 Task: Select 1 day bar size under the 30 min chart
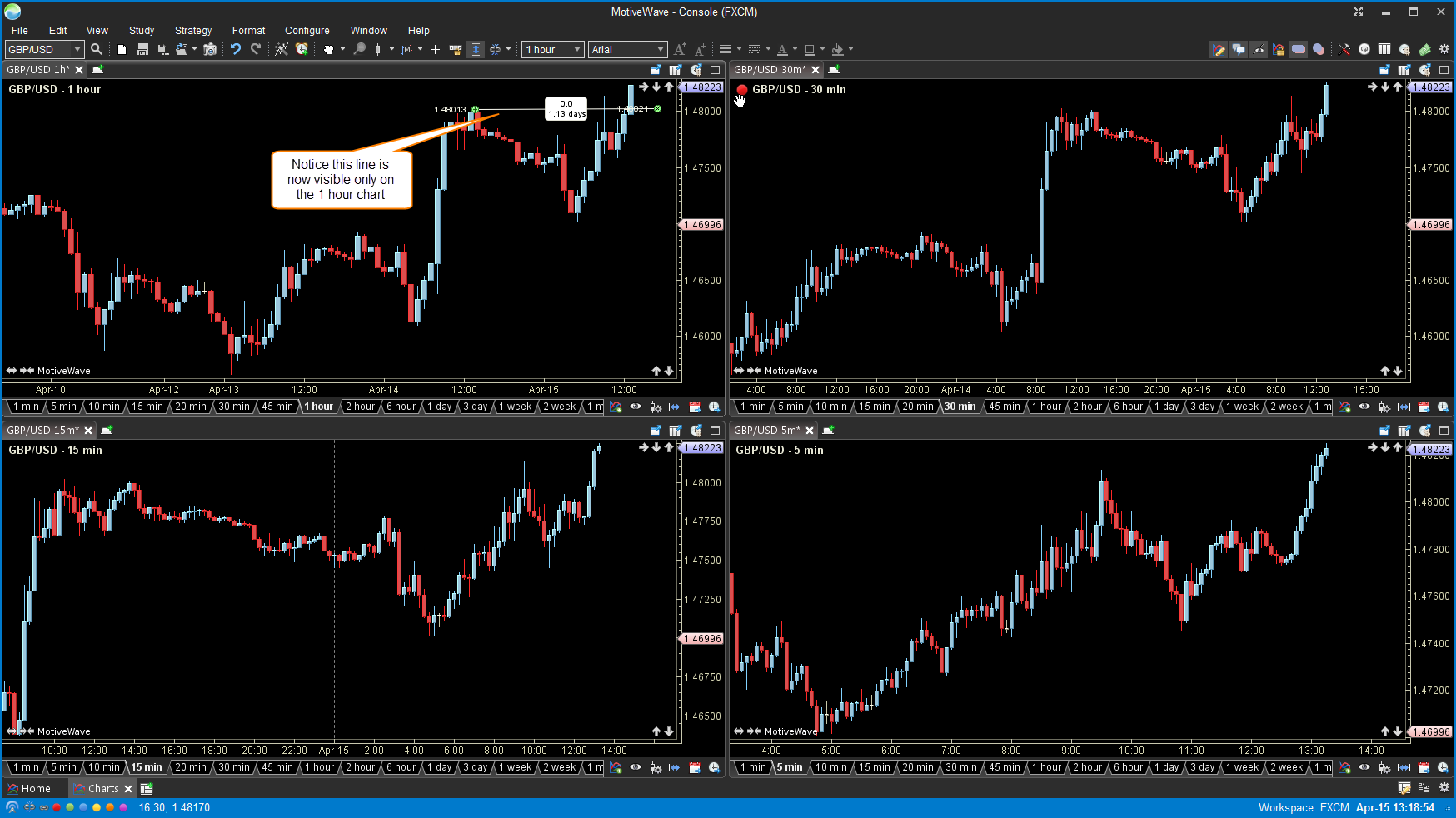(1166, 407)
